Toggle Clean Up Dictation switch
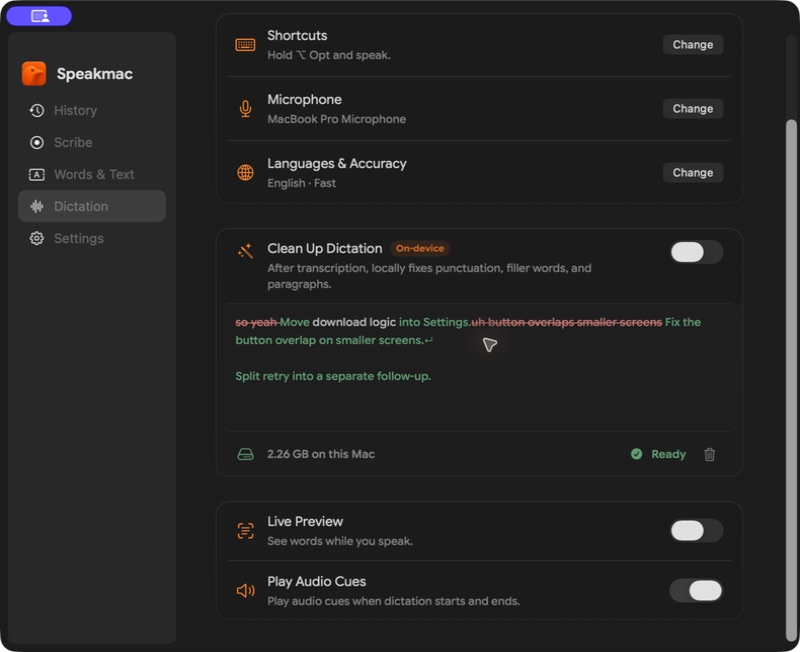Image resolution: width=800 pixels, height=652 pixels. pos(696,252)
